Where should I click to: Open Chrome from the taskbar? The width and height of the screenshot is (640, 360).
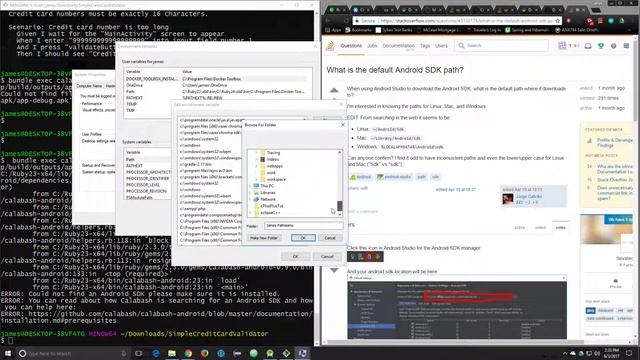coord(188,353)
